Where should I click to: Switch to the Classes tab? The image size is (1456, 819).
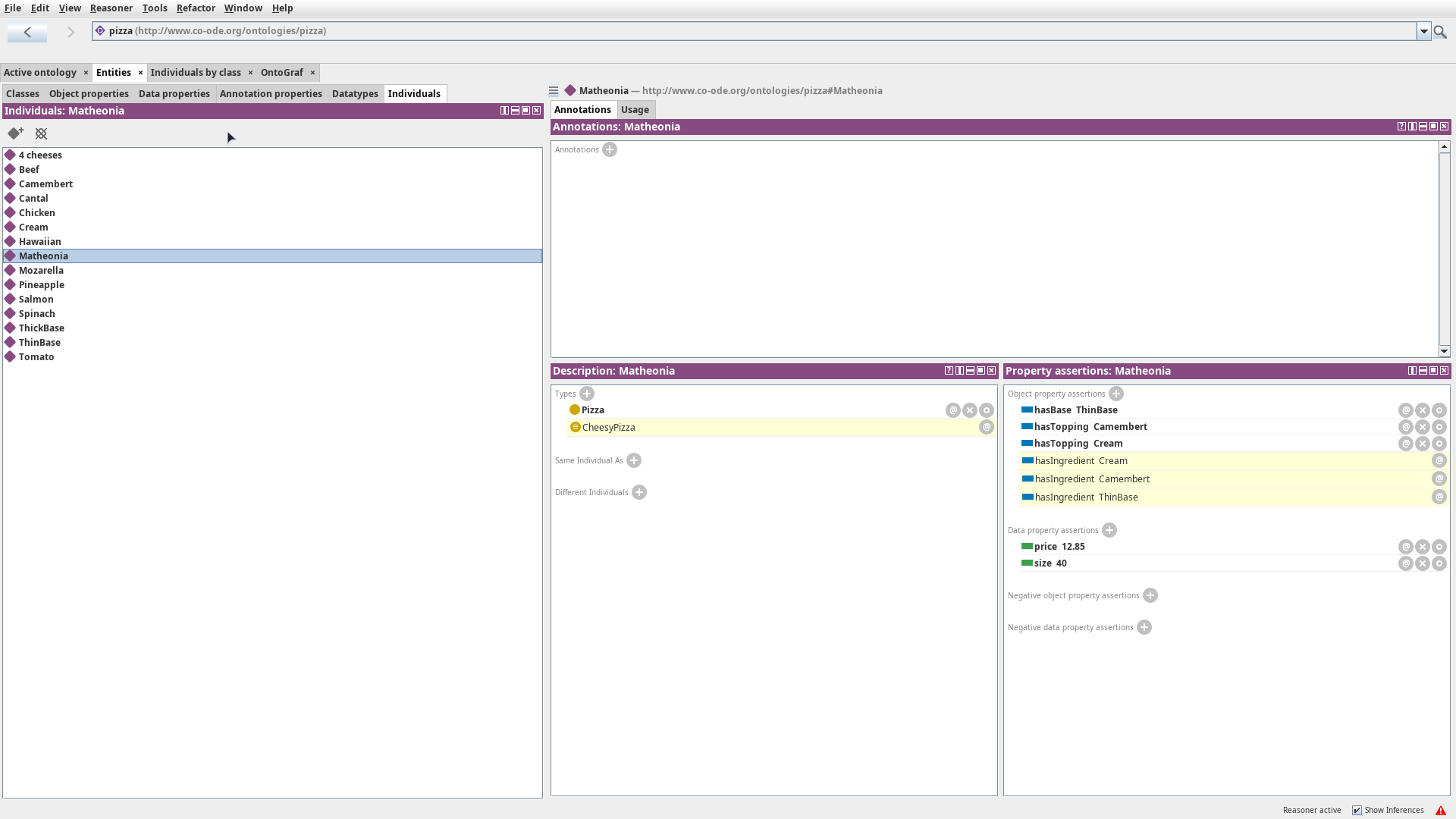23,94
